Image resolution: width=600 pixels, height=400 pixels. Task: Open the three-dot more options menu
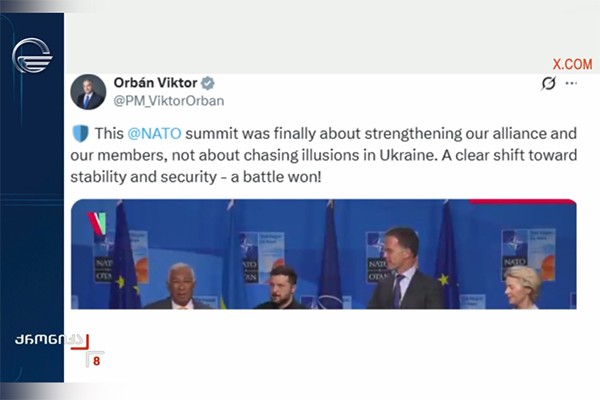pos(571,83)
